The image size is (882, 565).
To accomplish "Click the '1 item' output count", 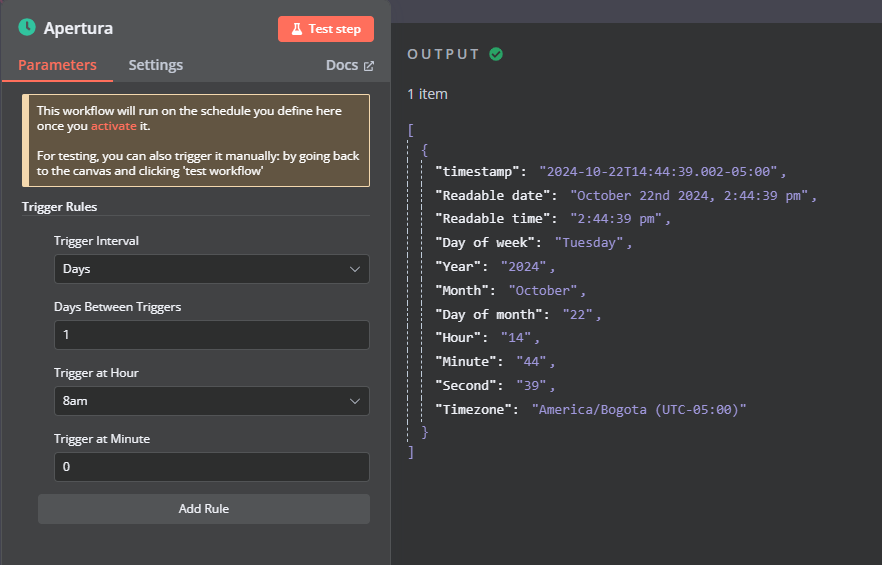I will [x=427, y=94].
